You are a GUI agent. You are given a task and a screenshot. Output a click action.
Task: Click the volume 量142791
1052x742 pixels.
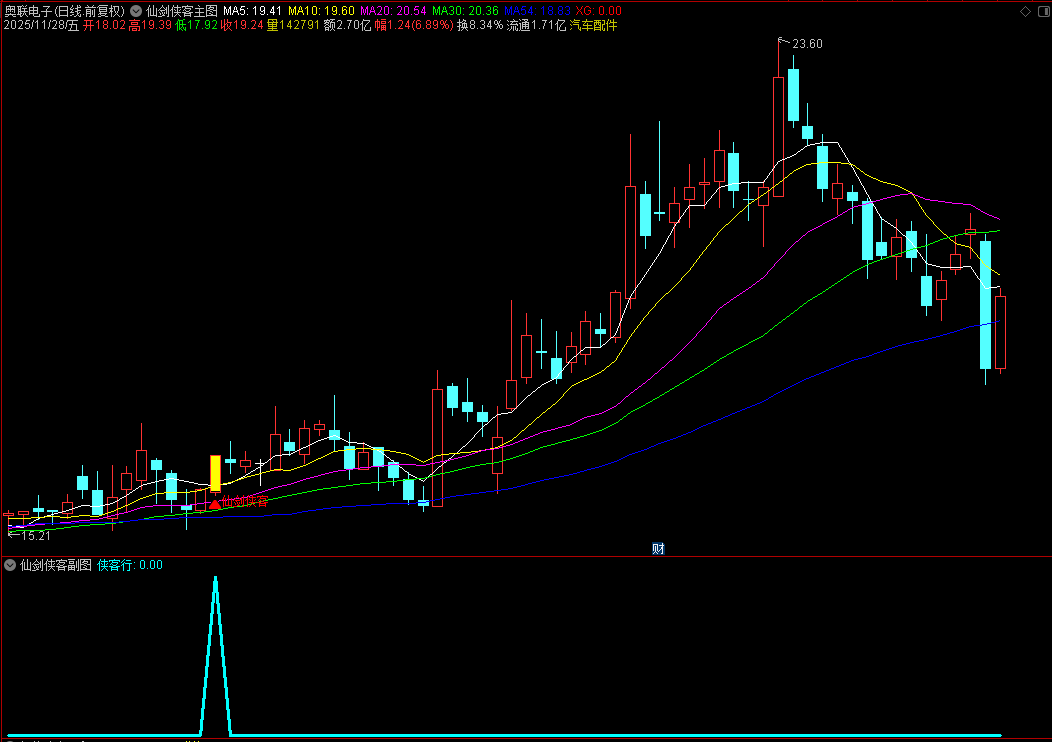293,25
